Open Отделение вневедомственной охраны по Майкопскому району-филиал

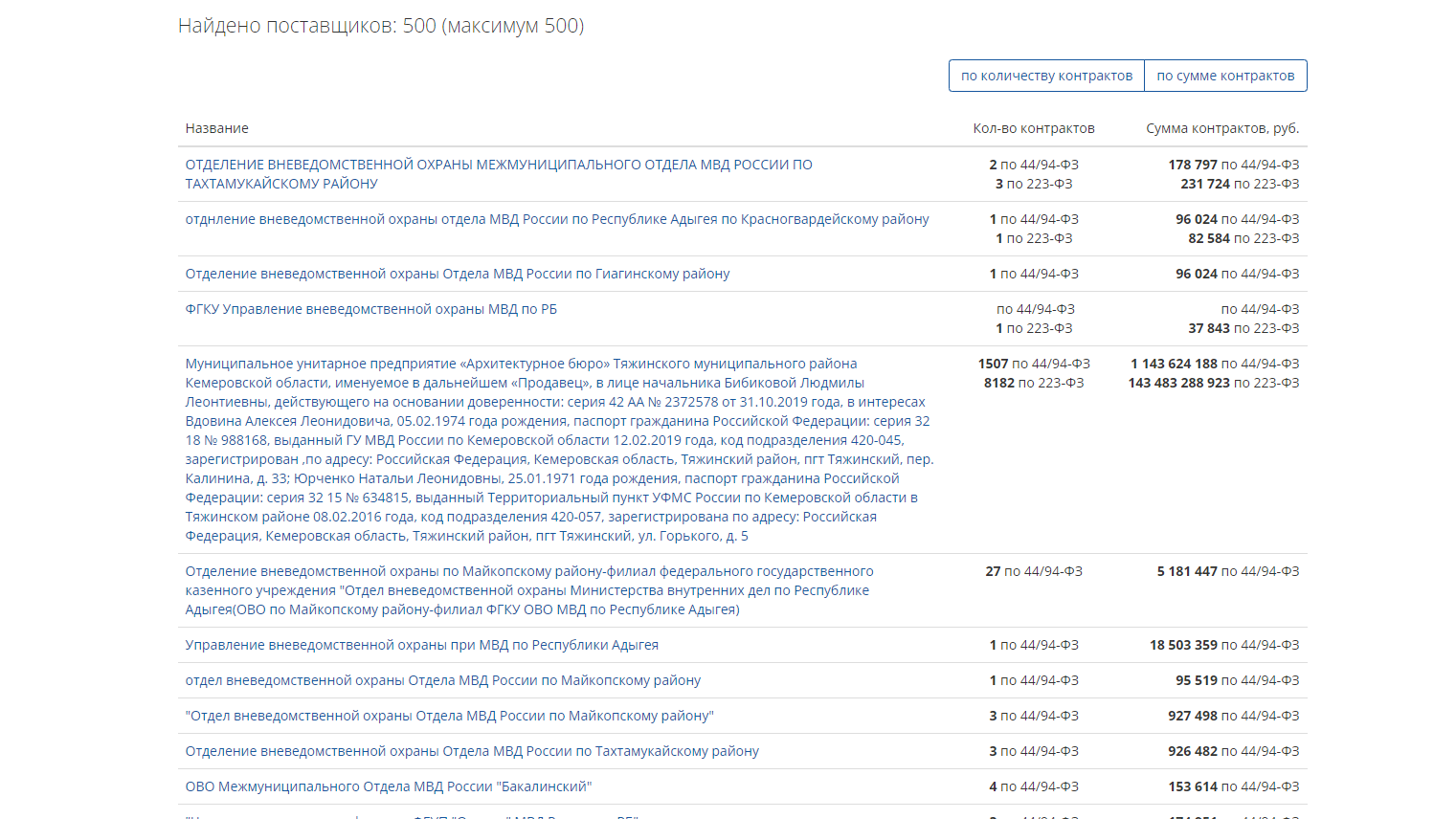(529, 590)
